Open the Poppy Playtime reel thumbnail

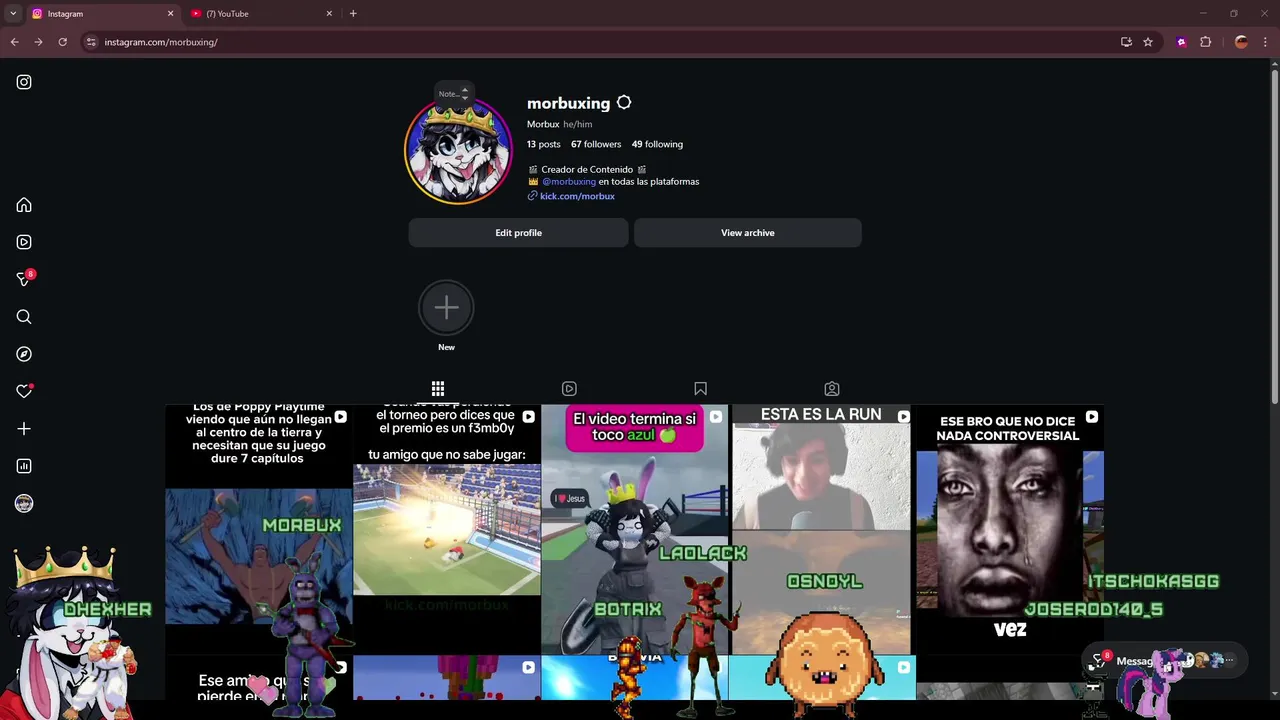click(258, 529)
